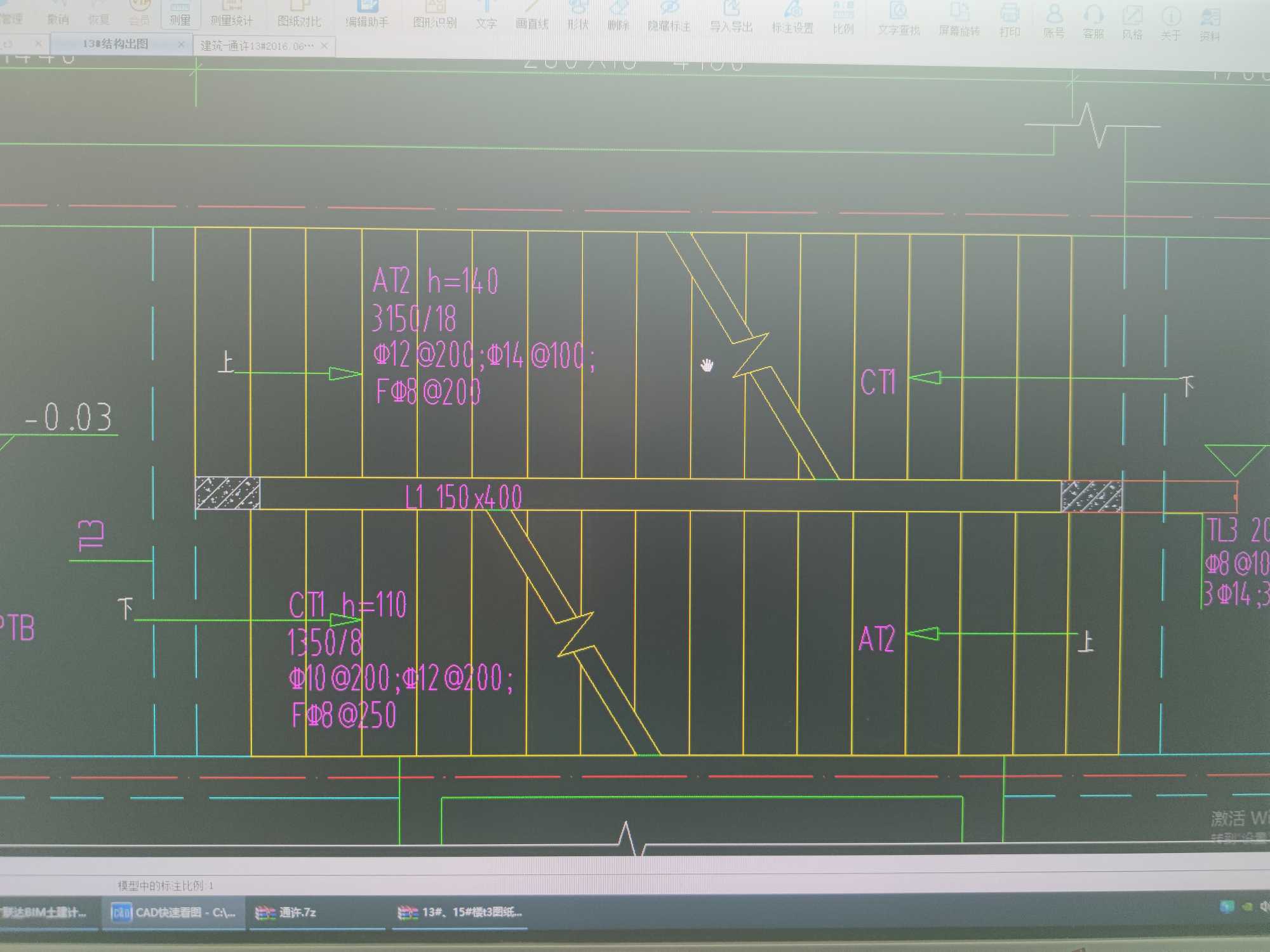
Task: Close the 13#结构出图 tab
Action: pyautogui.click(x=182, y=44)
